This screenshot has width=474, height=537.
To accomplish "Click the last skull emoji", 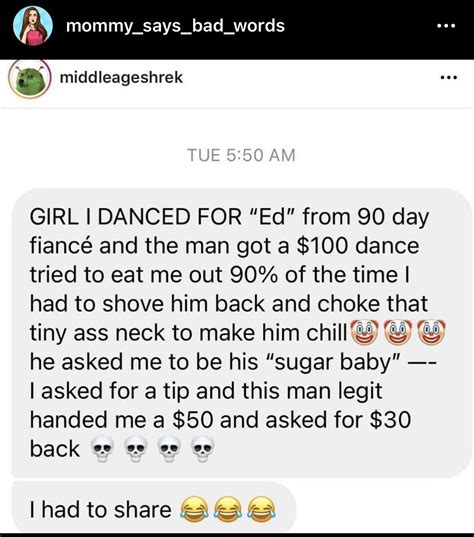I will (202, 449).
